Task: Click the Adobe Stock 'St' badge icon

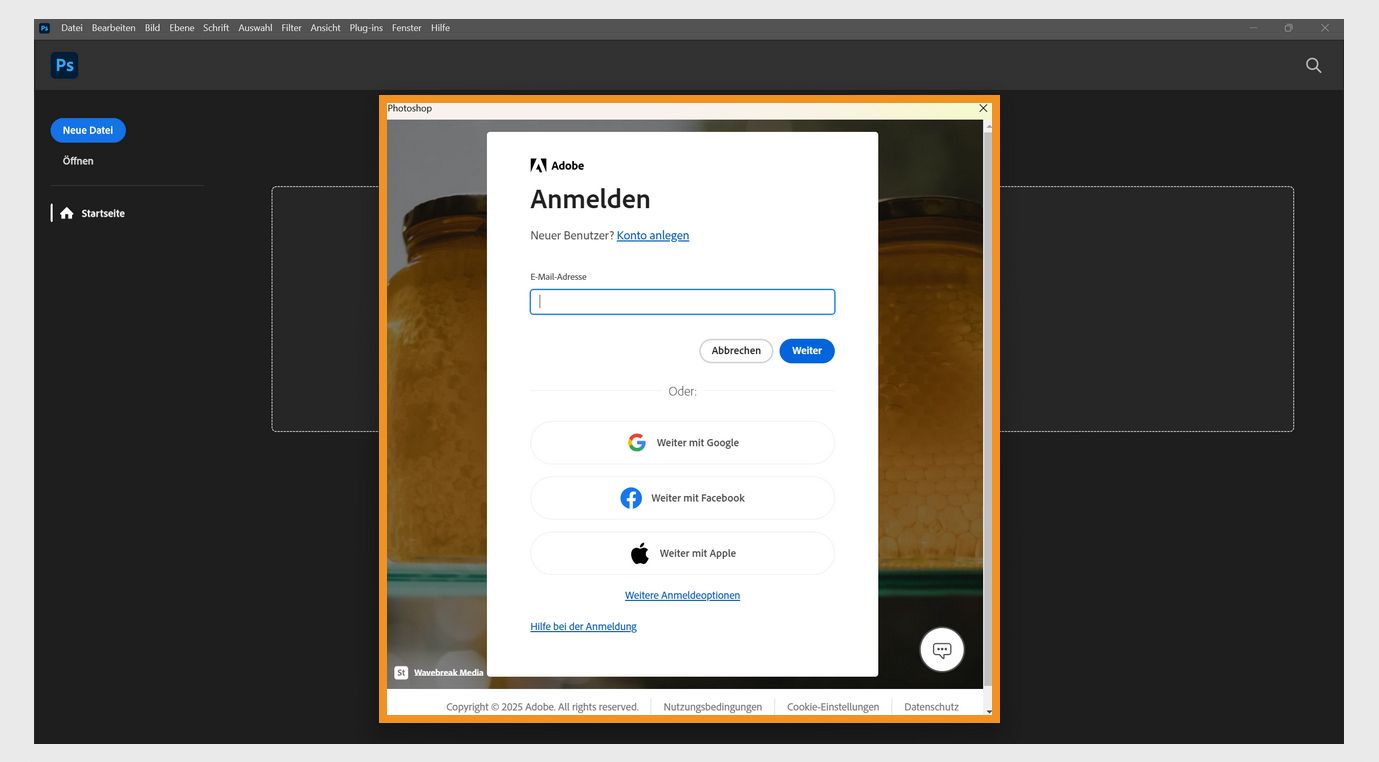Action: (x=401, y=673)
